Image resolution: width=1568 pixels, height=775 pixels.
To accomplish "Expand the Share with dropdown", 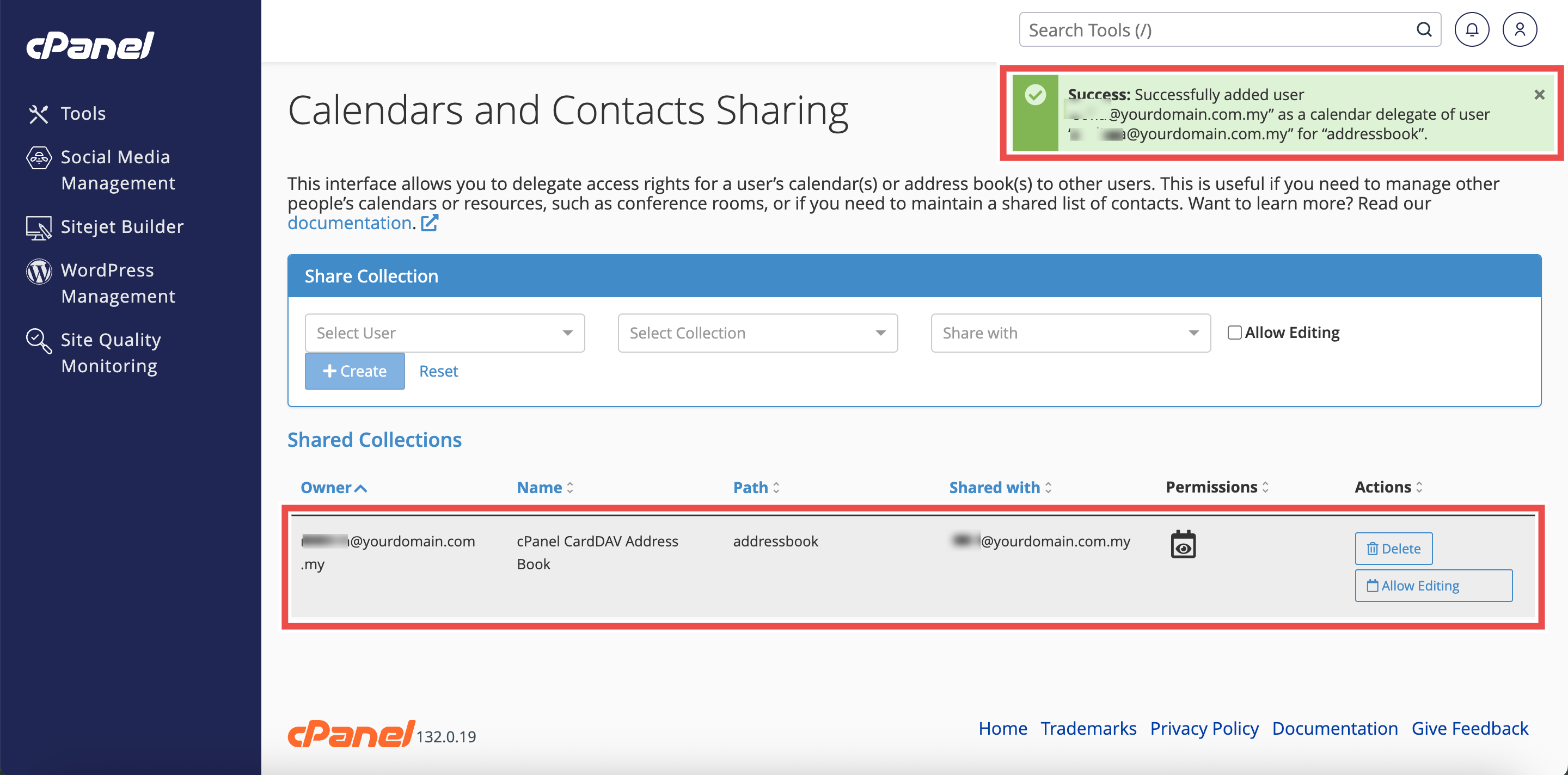I will (1070, 333).
